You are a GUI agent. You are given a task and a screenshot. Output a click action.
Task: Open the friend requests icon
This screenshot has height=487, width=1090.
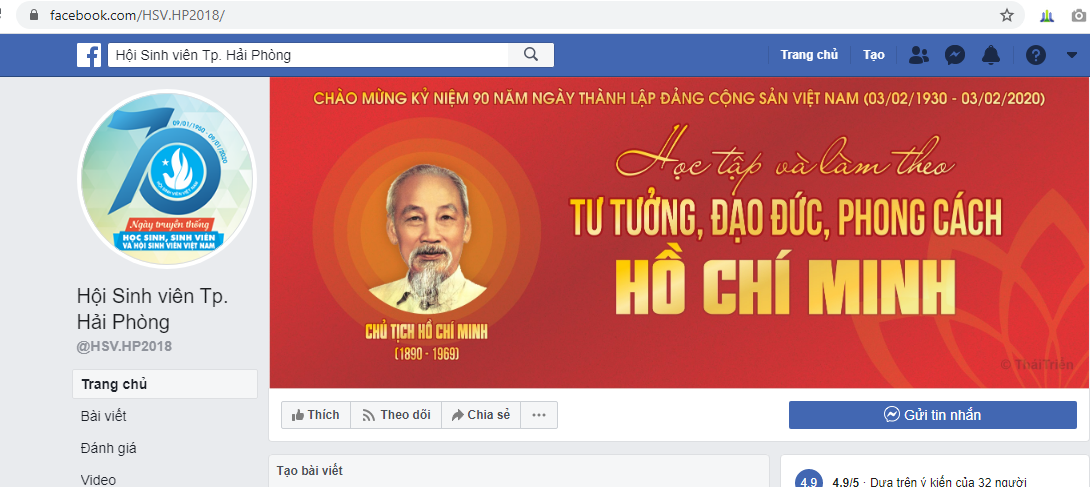pyautogui.click(x=919, y=55)
